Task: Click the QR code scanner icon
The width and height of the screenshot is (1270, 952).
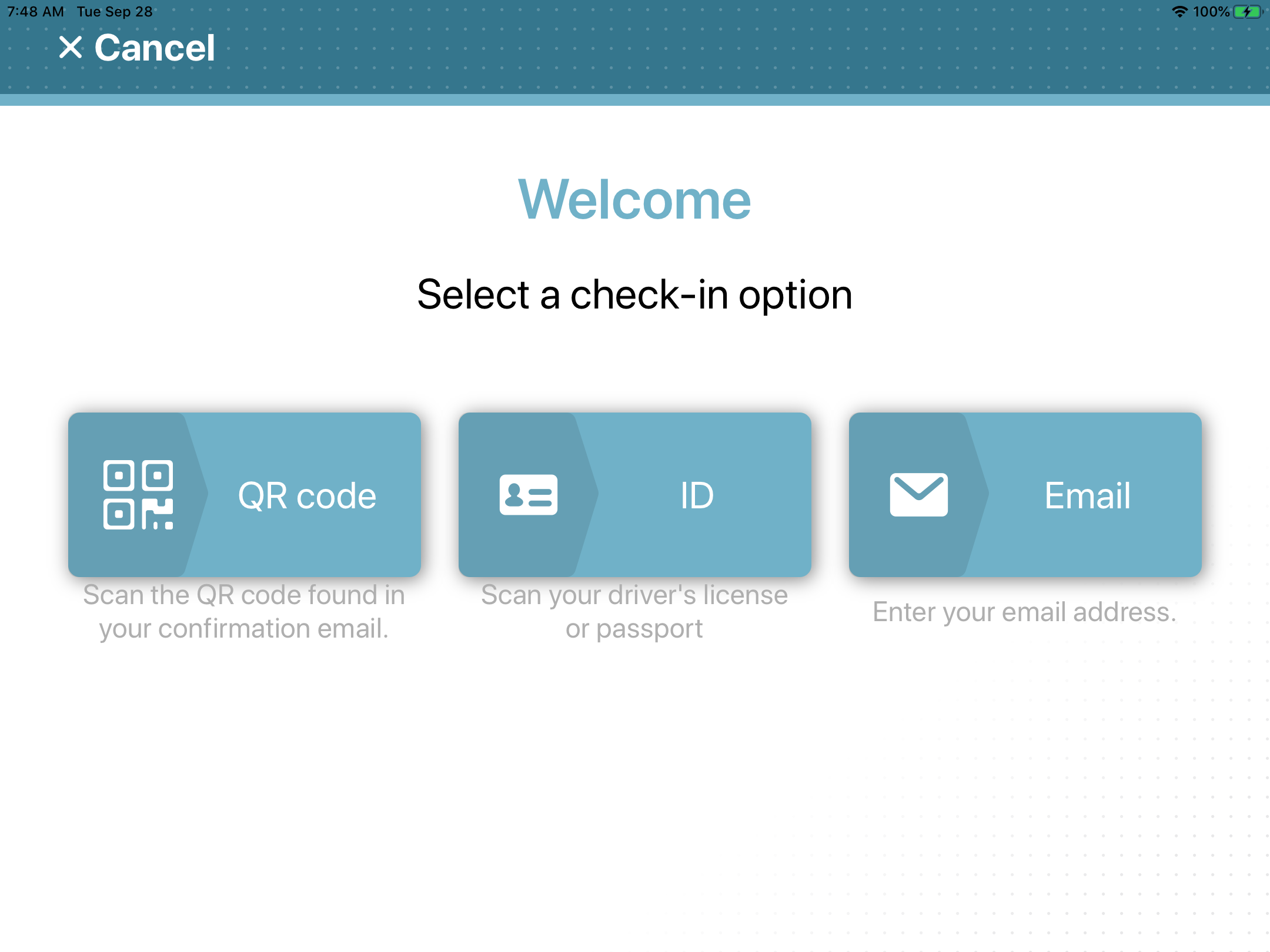Action: point(139,493)
